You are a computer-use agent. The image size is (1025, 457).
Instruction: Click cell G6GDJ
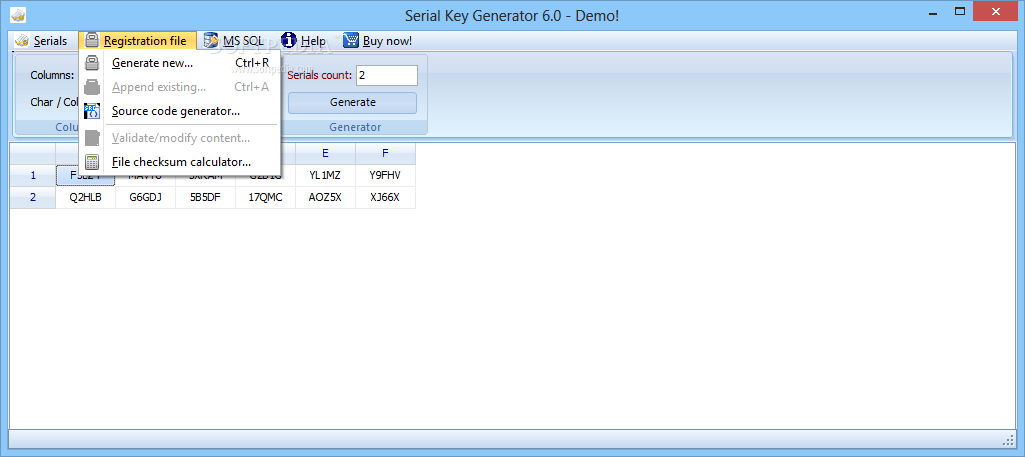tap(145, 197)
